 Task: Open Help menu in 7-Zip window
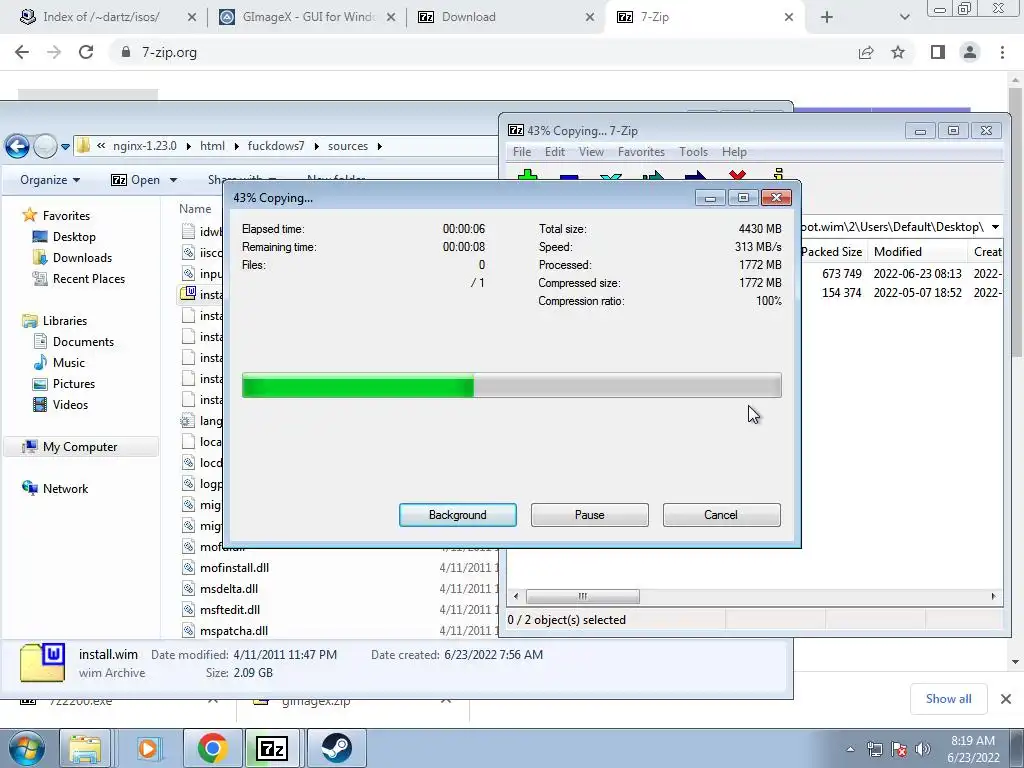(734, 152)
